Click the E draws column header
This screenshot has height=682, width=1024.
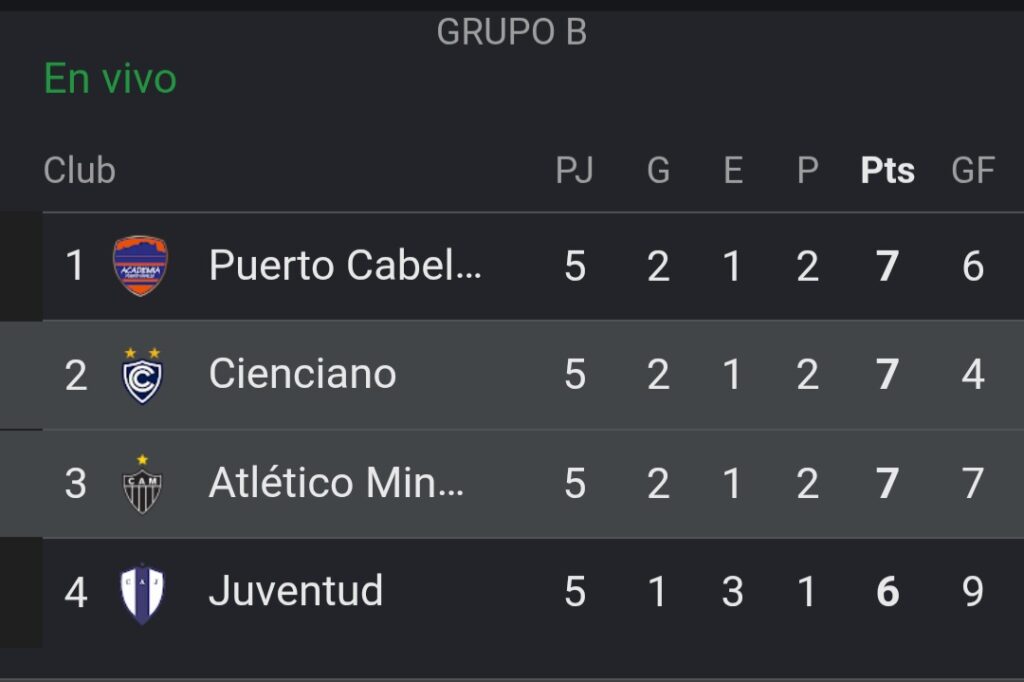[733, 170]
